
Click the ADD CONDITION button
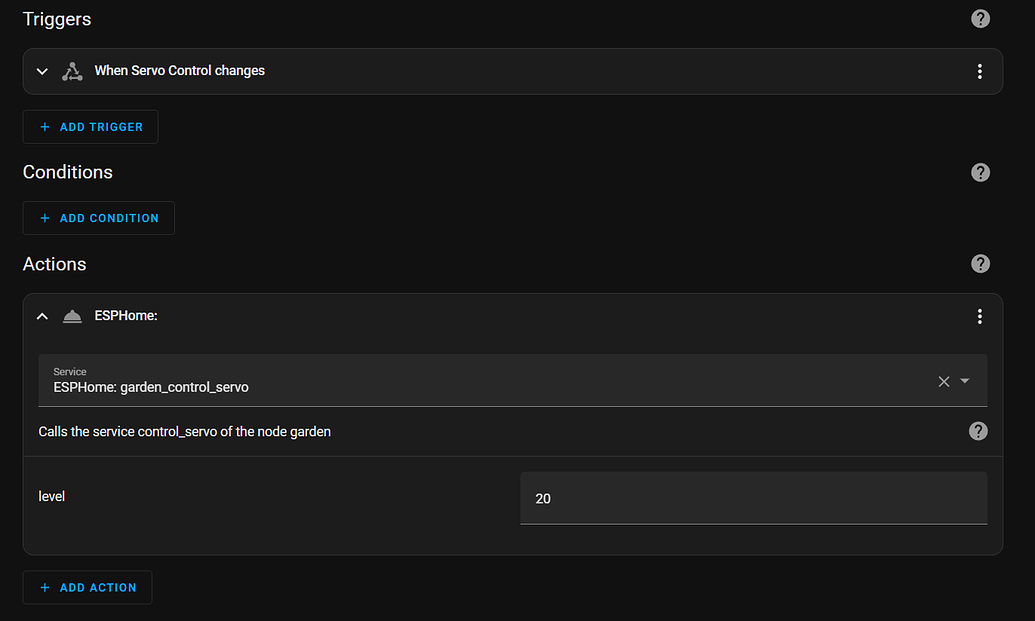(x=98, y=218)
